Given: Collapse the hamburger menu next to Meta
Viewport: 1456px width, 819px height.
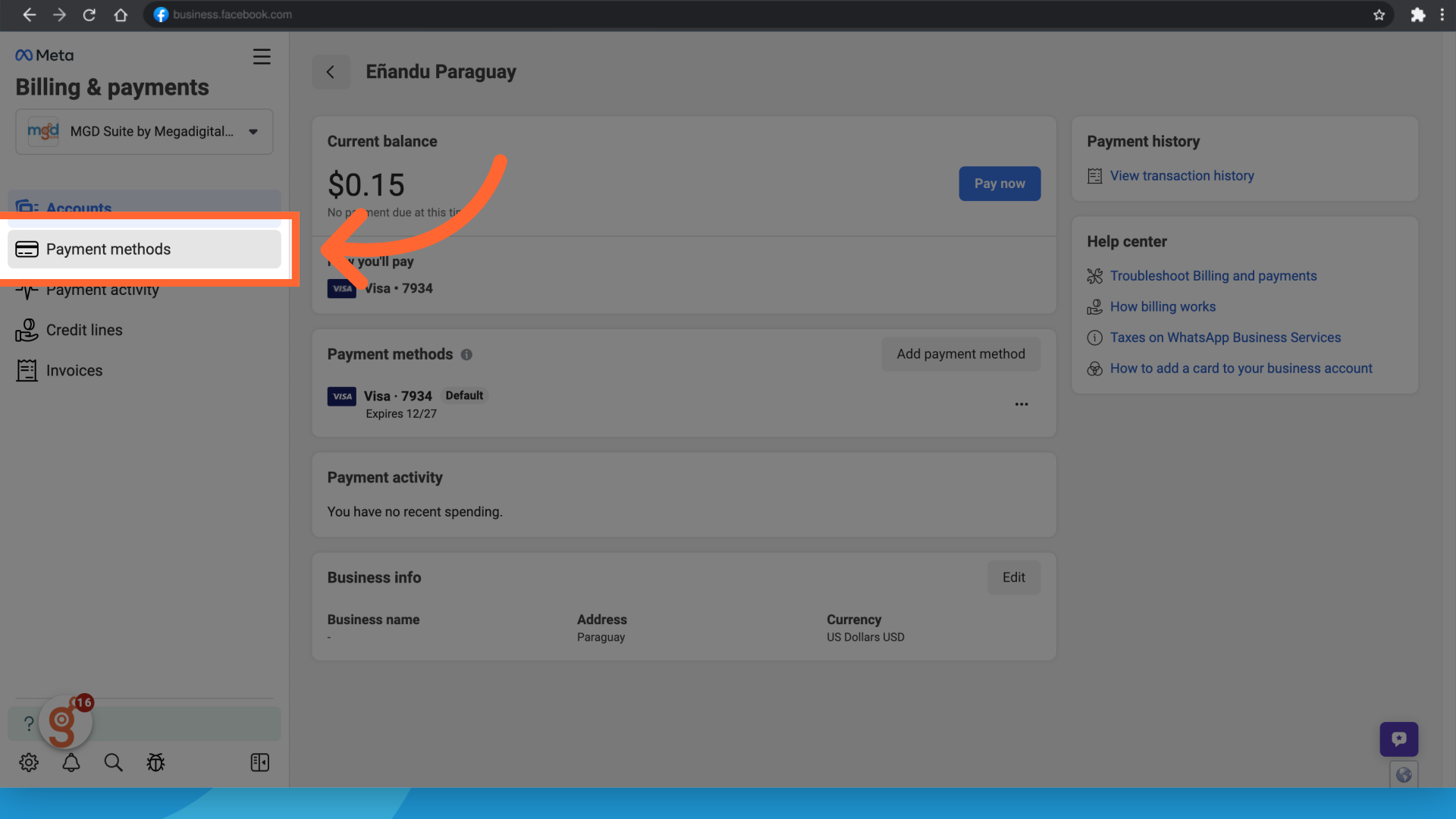Looking at the screenshot, I should tap(262, 57).
